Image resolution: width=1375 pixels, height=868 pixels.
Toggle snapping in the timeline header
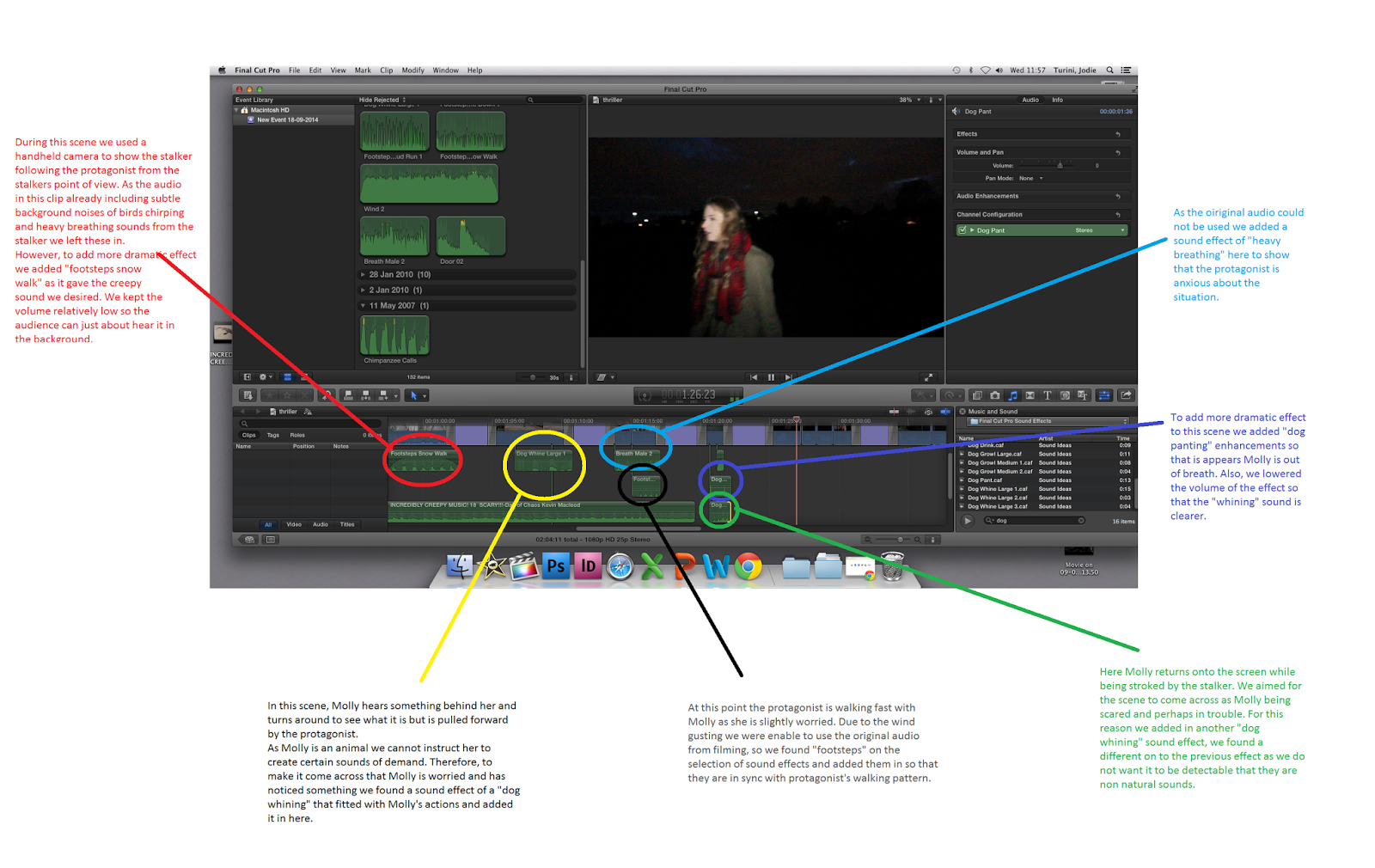945,412
